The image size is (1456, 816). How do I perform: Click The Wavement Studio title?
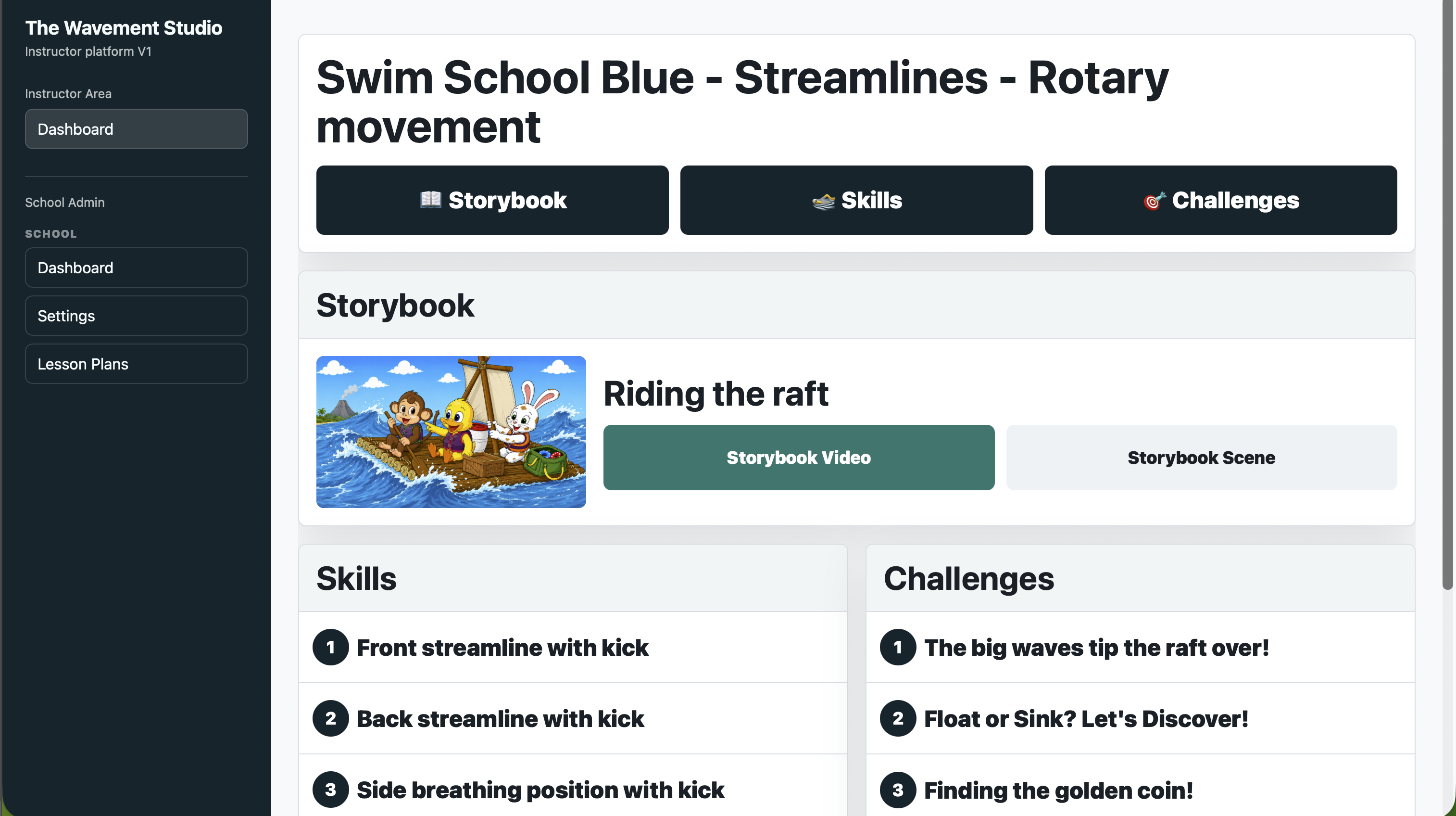124,28
